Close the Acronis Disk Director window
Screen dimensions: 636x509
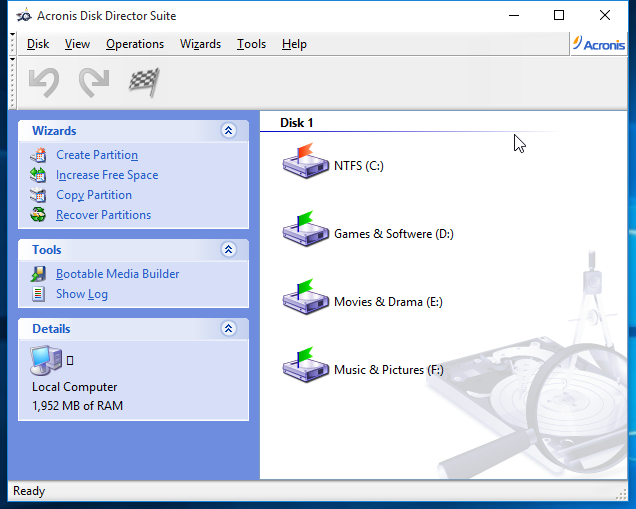tap(605, 15)
